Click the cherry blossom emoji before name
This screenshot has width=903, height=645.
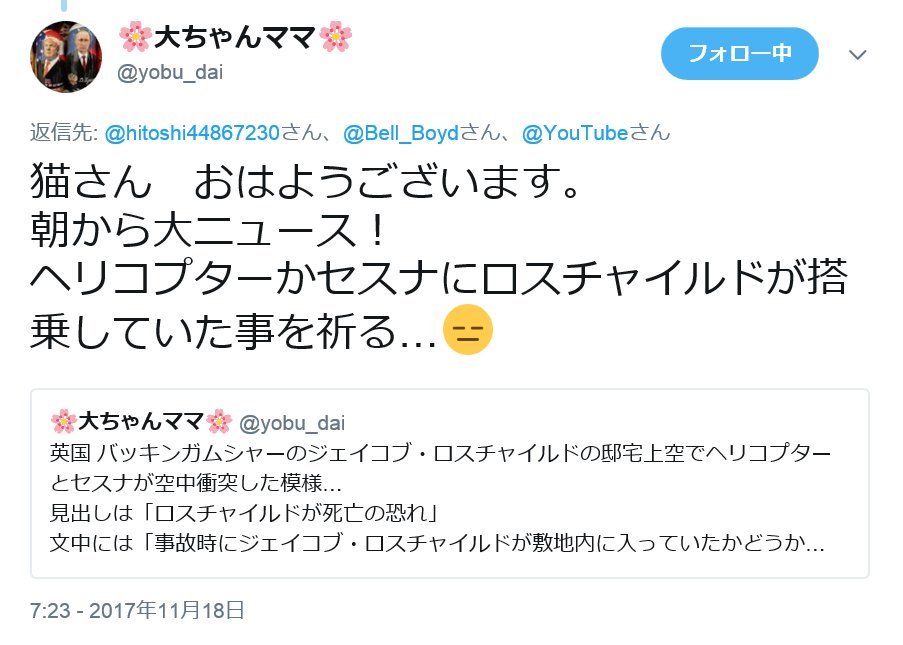pyautogui.click(x=135, y=37)
